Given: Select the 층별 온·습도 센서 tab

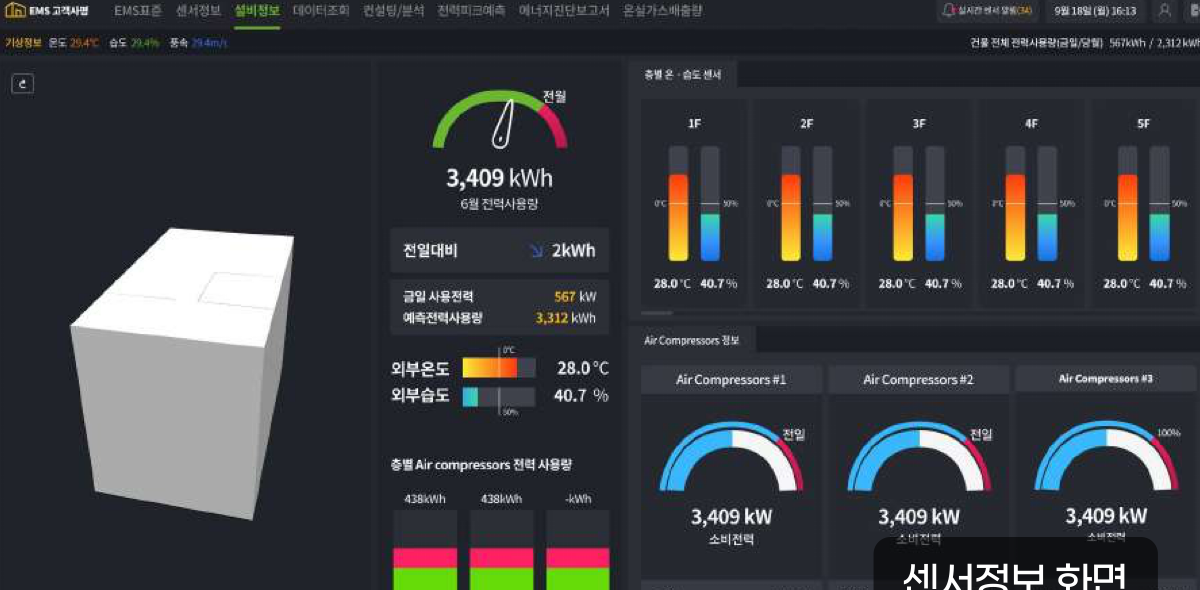Looking at the screenshot, I should [x=683, y=74].
